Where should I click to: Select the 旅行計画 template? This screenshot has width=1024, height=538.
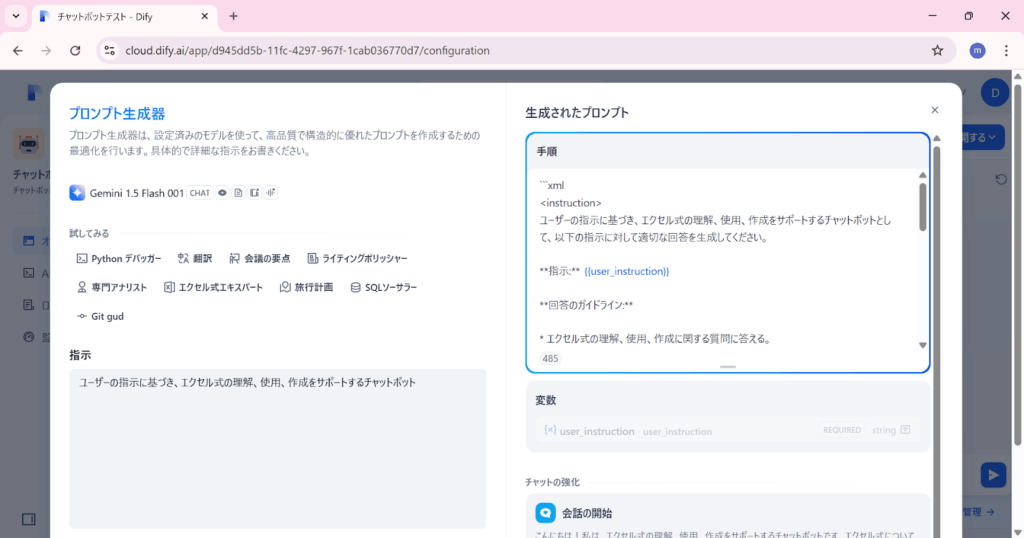coord(306,287)
